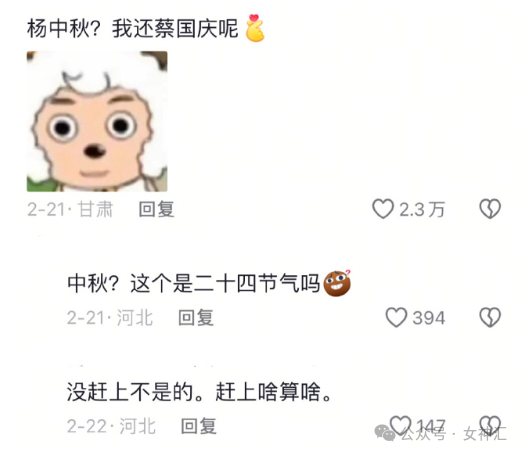Dislike the 二十四节气 comment
Viewport: 524px width, 455px height.
tap(490, 317)
